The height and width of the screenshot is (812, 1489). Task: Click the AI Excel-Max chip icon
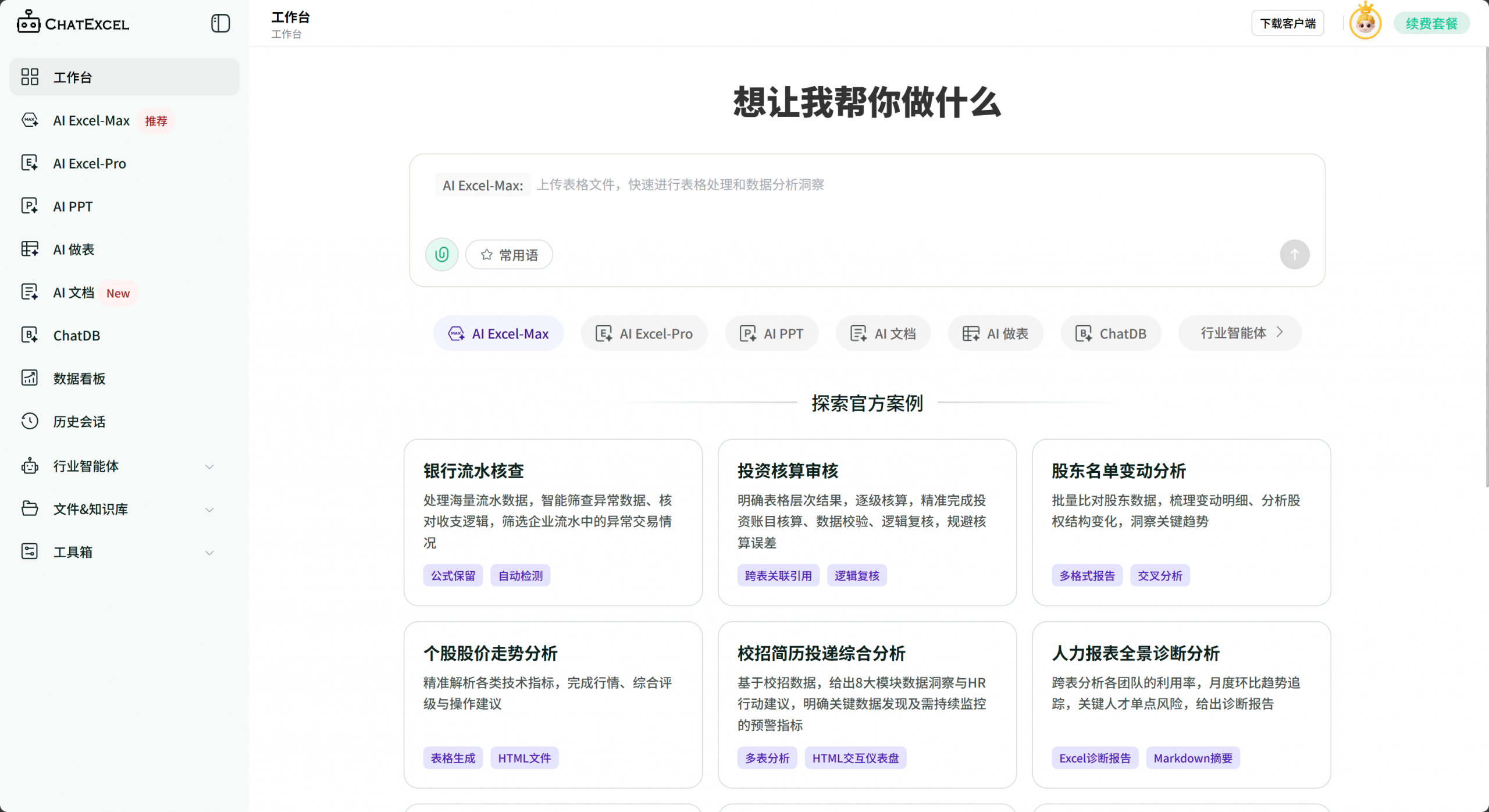[457, 333]
